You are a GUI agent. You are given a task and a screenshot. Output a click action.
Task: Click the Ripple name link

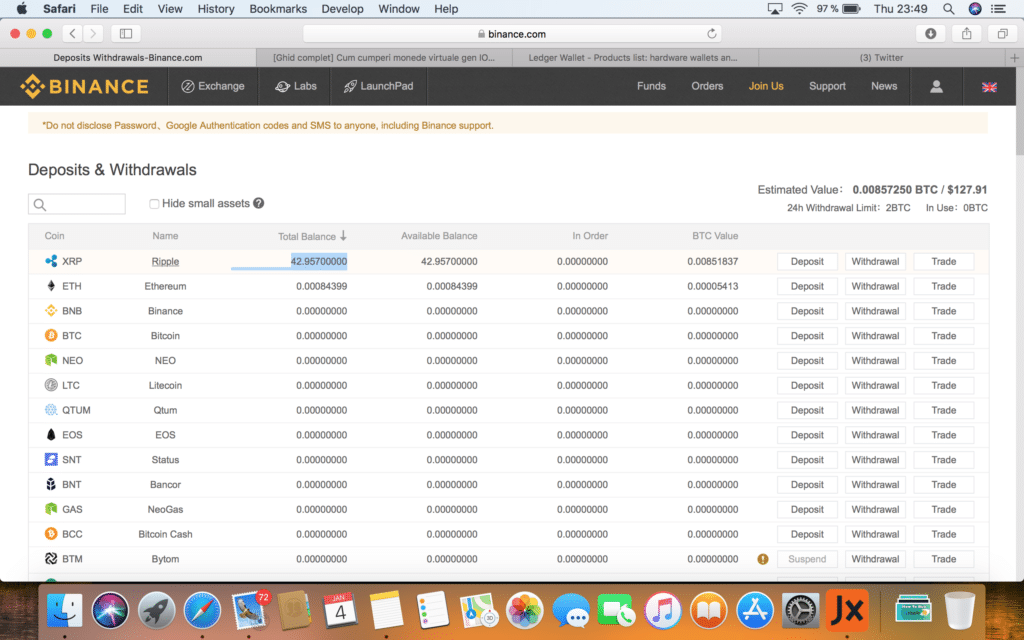(165, 261)
